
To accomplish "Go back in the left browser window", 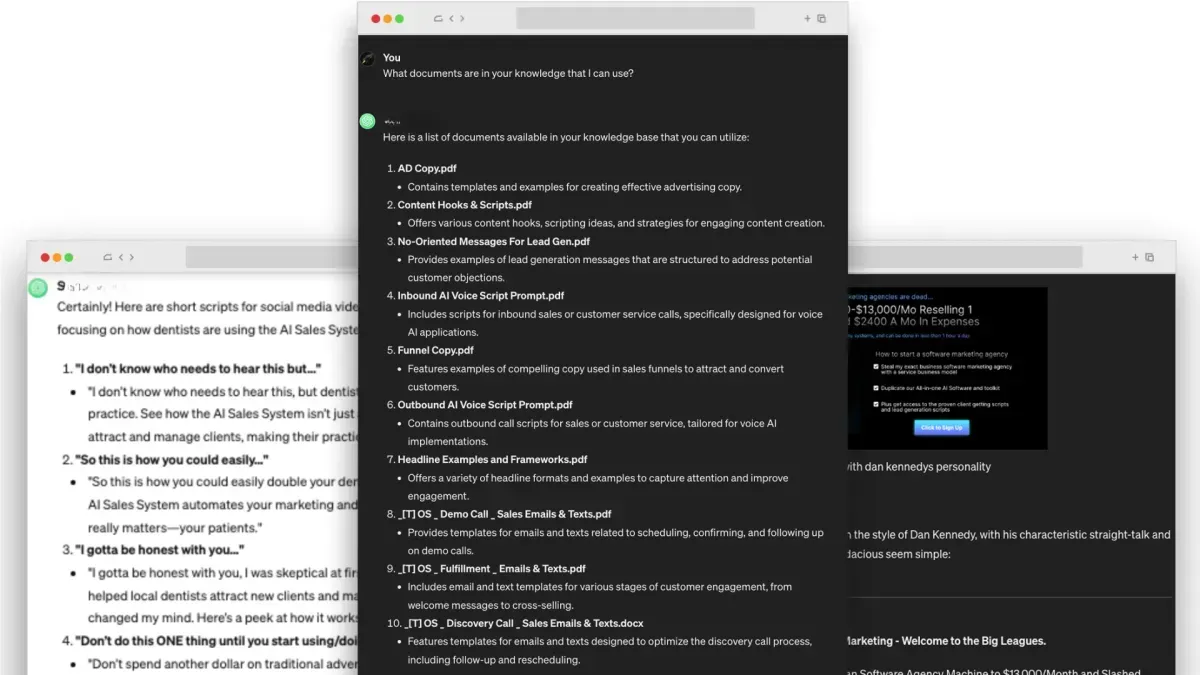I will pos(120,257).
